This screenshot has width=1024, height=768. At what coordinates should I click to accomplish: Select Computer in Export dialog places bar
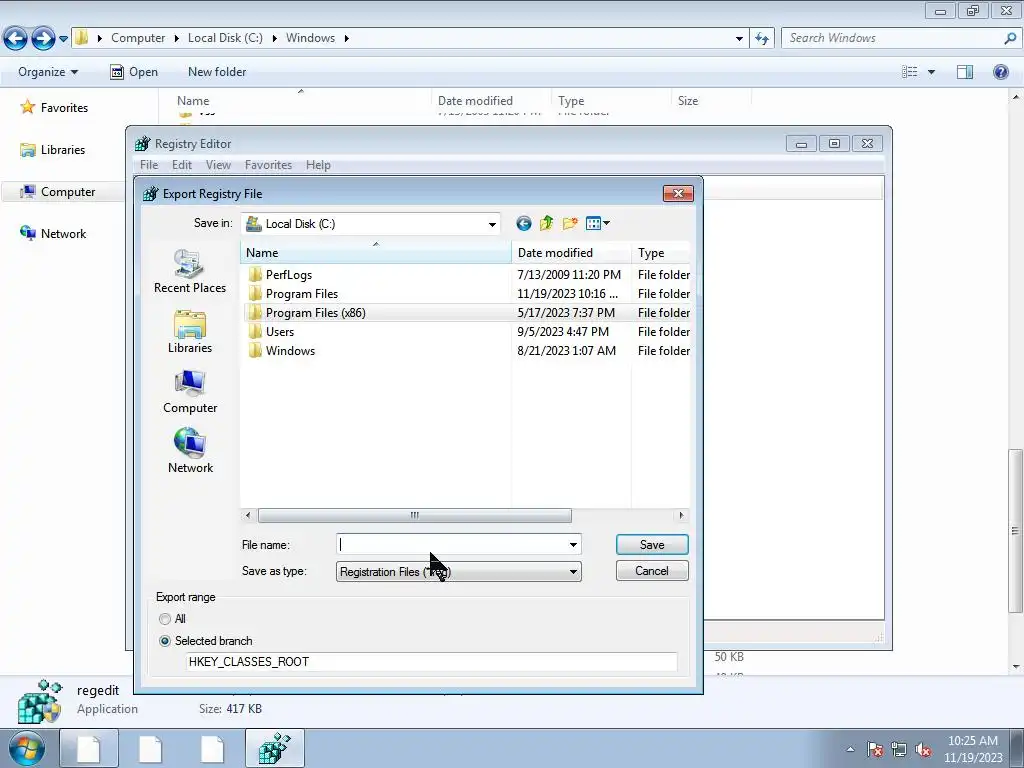coord(190,392)
